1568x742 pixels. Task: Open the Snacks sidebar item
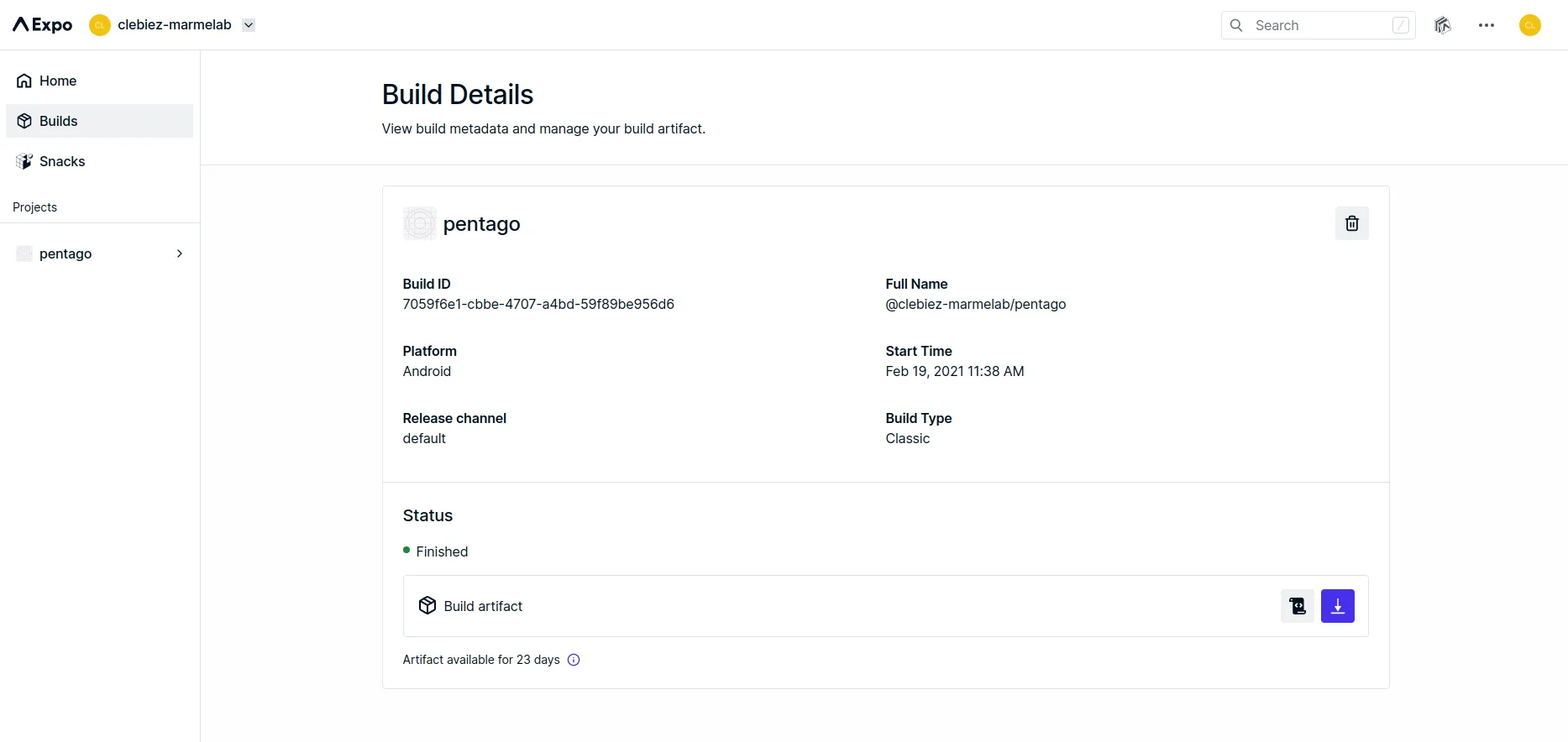61,161
